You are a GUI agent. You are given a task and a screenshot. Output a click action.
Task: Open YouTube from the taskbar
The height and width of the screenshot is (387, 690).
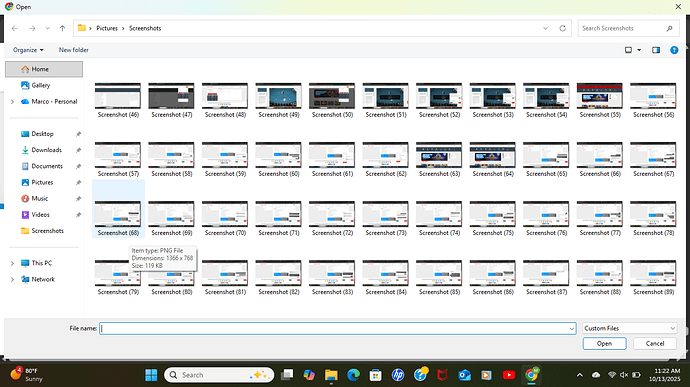point(509,375)
